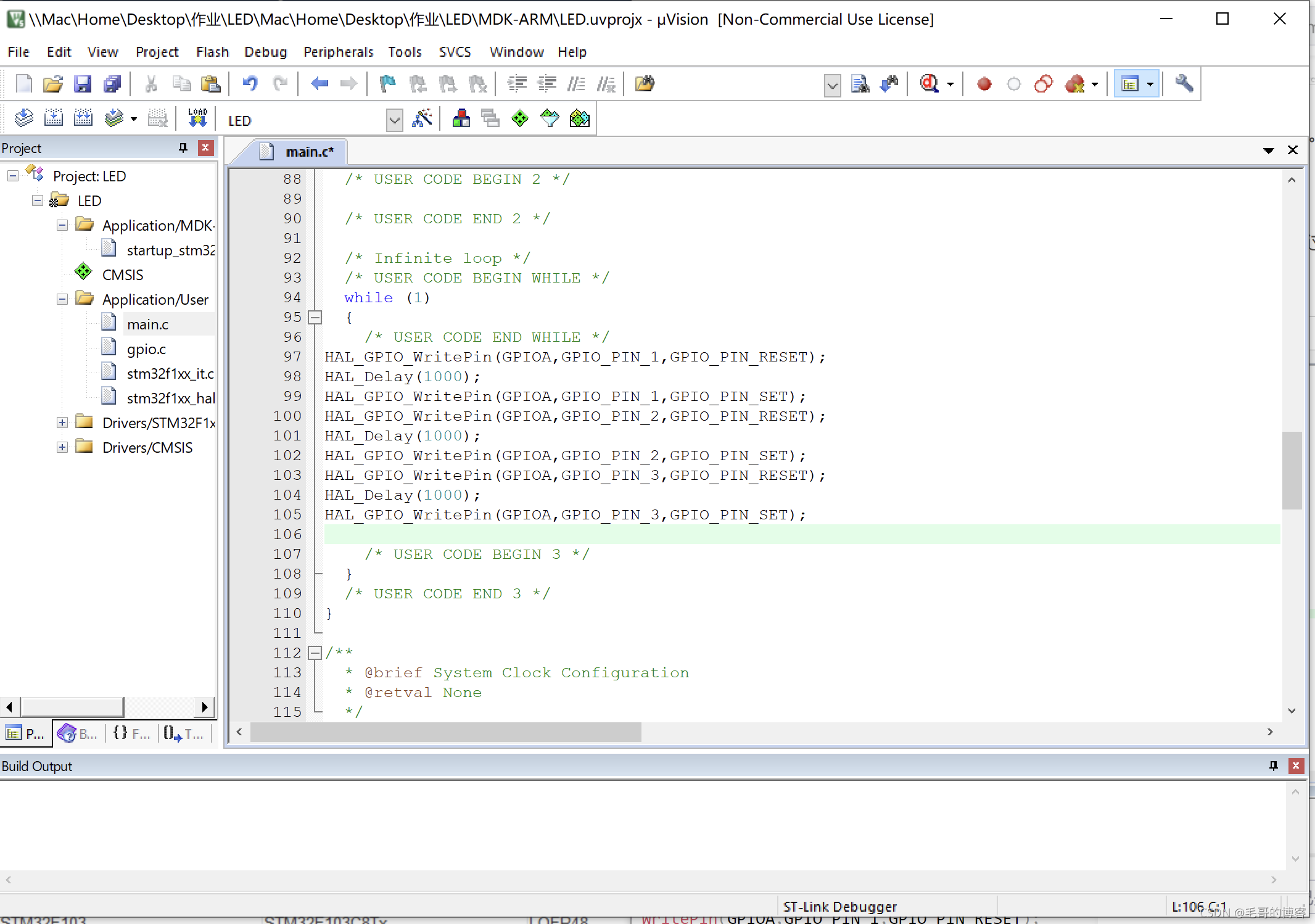
Task: Insert breakpoint red dot icon
Action: coord(984,84)
